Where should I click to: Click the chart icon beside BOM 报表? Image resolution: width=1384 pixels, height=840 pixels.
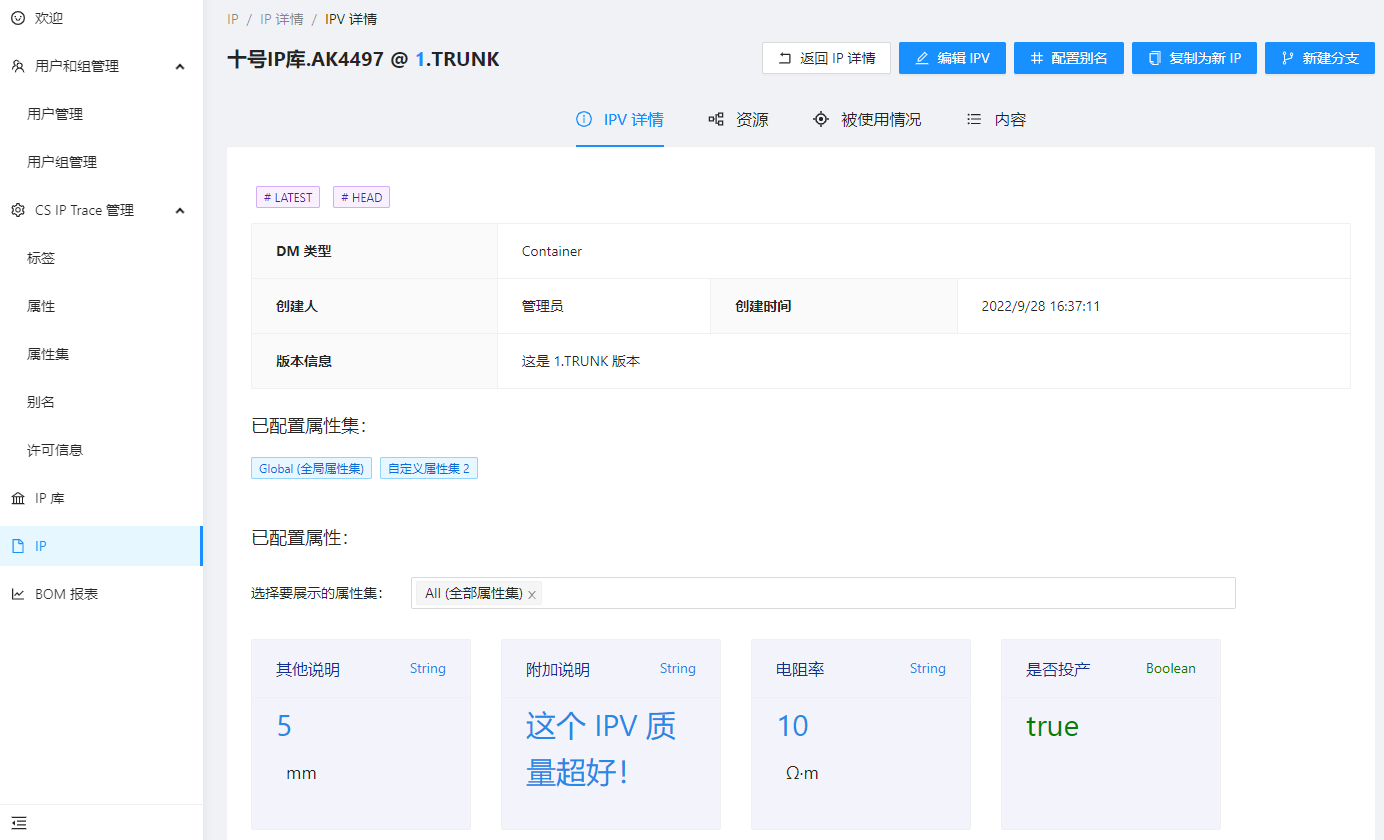coord(18,594)
